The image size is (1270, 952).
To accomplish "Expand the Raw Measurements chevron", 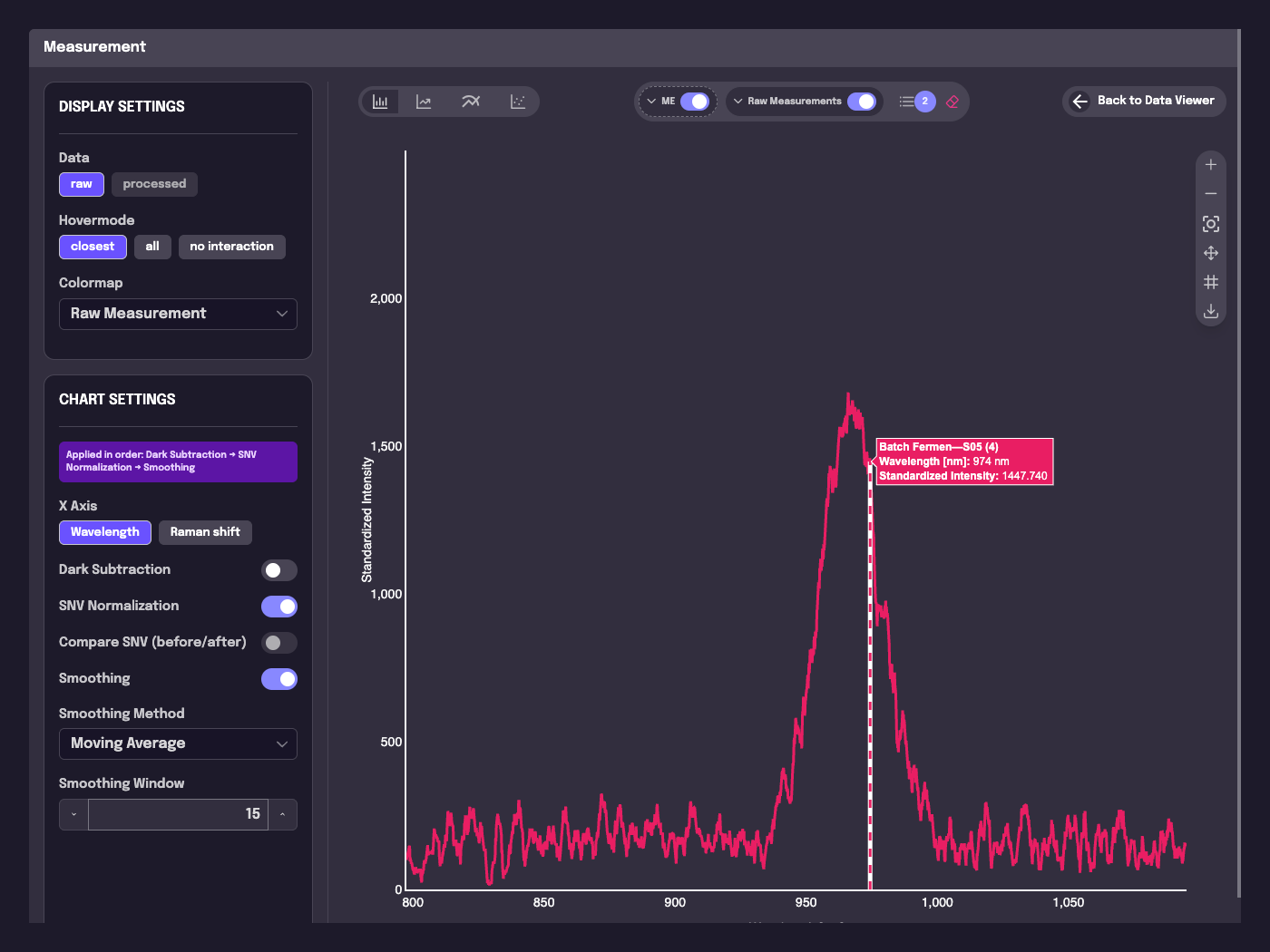I will (x=738, y=102).
